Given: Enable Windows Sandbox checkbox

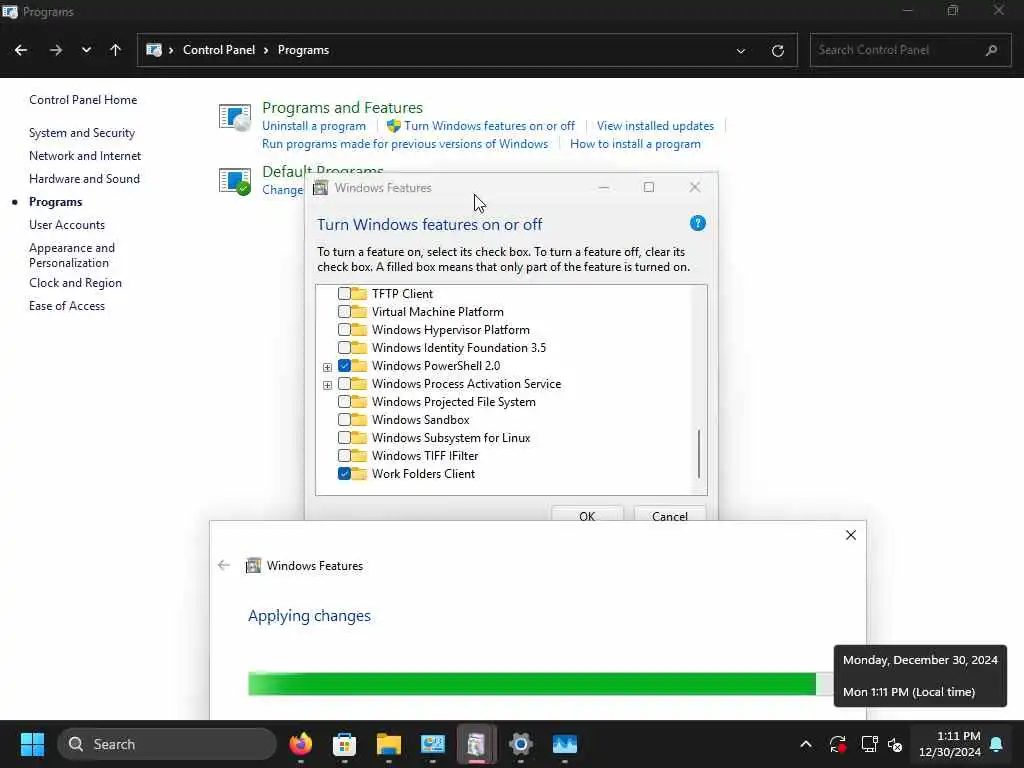Looking at the screenshot, I should (344, 420).
